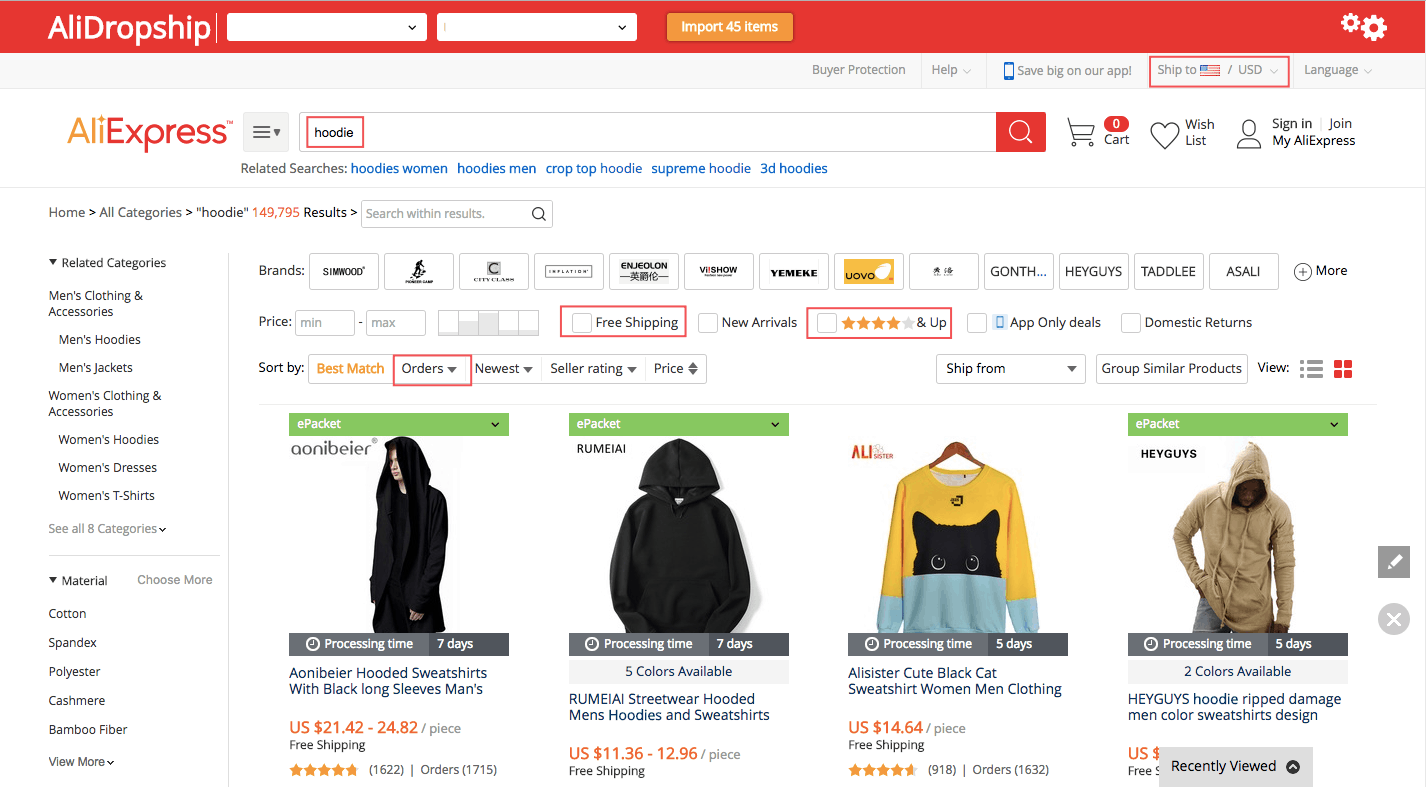This screenshot has width=1426, height=787.
Task: Adjust the price range slider
Action: [x=487, y=322]
